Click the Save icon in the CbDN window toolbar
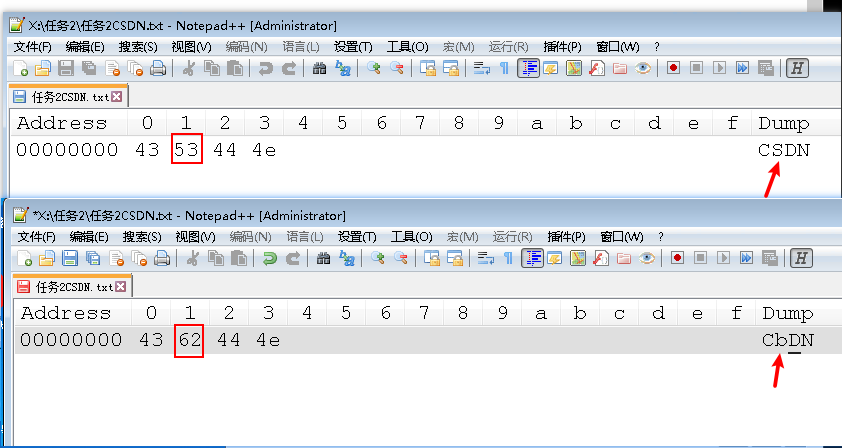The height and width of the screenshot is (448, 842). coord(70,258)
